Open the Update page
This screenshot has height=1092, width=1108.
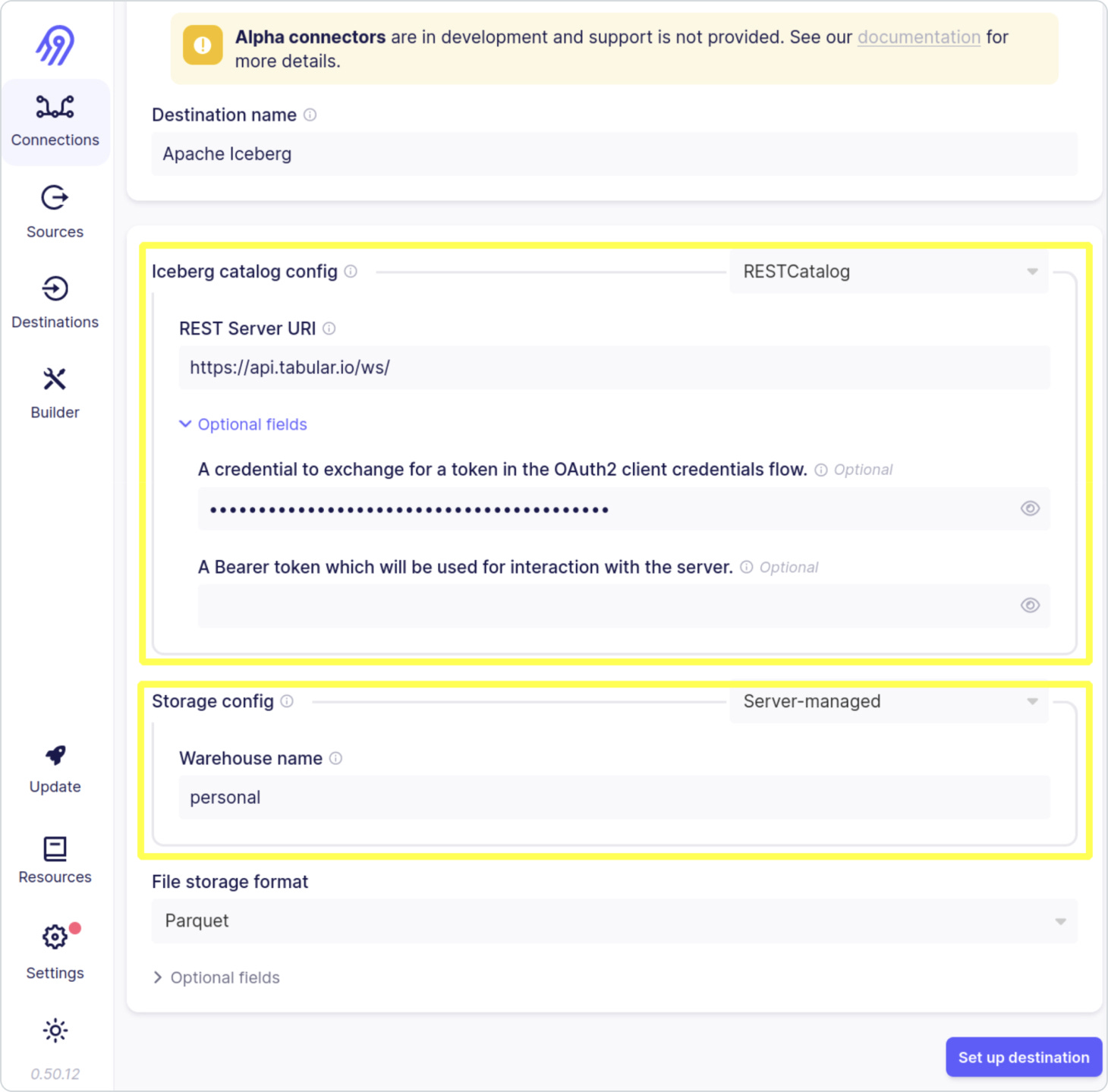[x=55, y=769]
